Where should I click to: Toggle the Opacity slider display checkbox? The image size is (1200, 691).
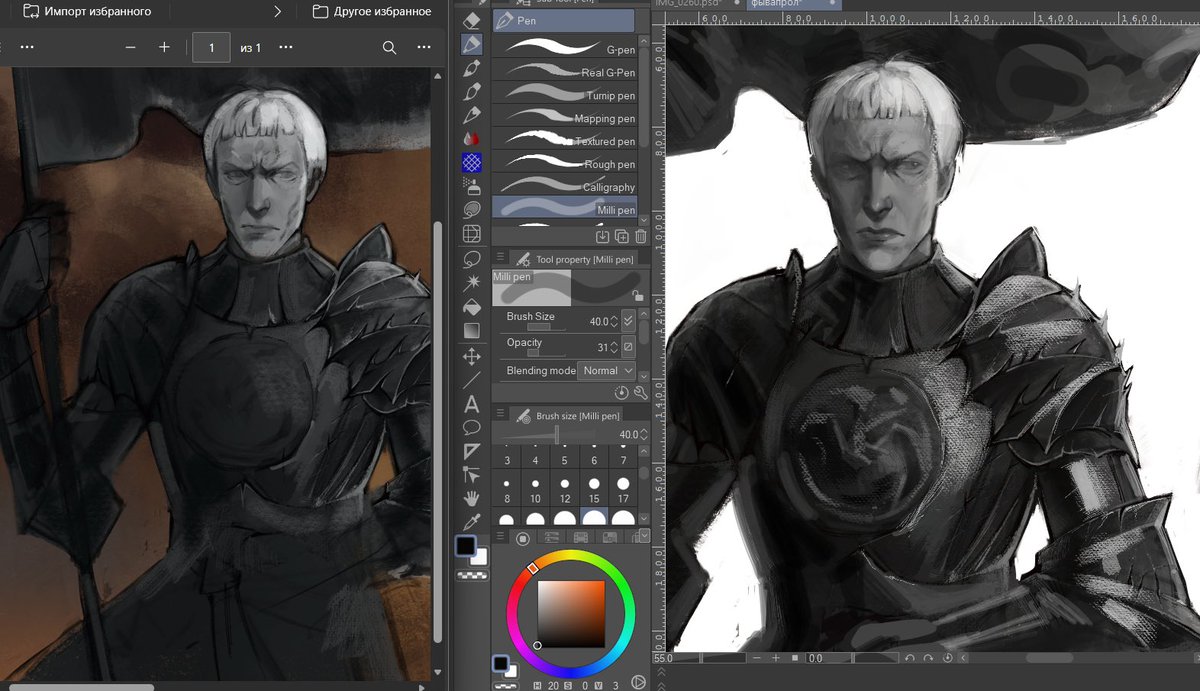[628, 346]
